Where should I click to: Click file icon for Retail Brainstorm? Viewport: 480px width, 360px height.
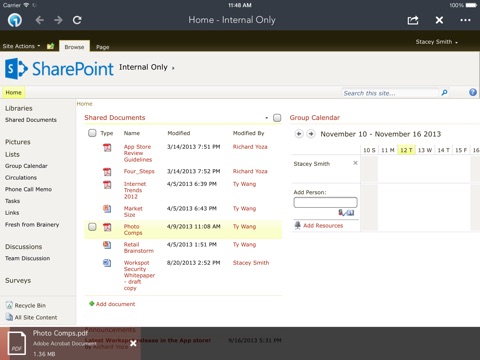tap(107, 245)
